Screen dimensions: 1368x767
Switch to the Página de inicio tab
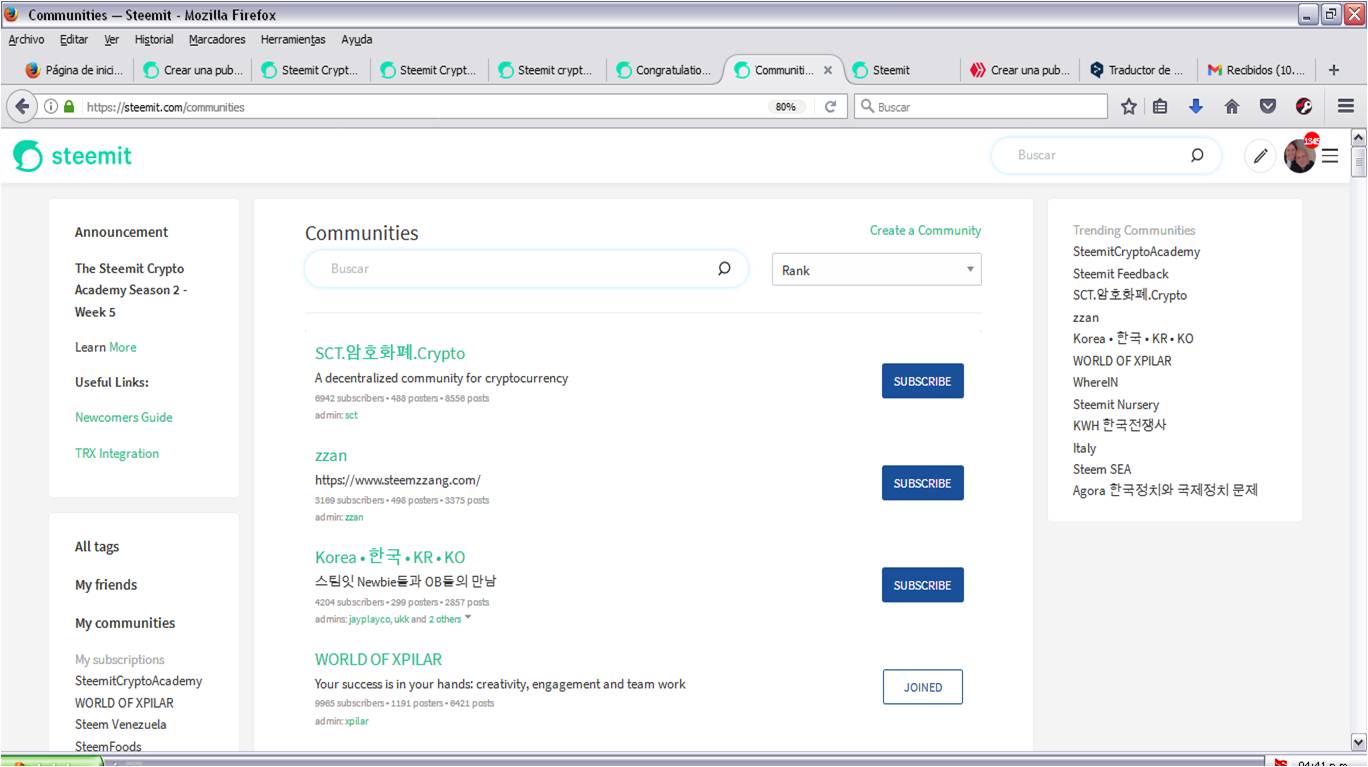tap(75, 70)
